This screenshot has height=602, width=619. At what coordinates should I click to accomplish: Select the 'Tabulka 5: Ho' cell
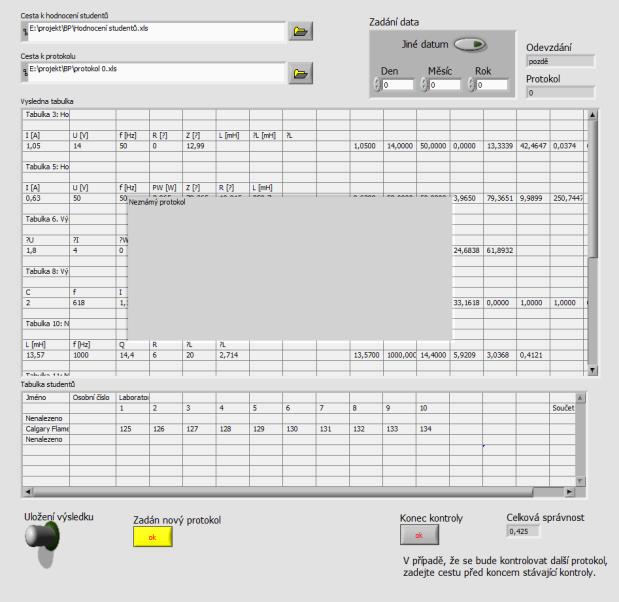[46, 167]
